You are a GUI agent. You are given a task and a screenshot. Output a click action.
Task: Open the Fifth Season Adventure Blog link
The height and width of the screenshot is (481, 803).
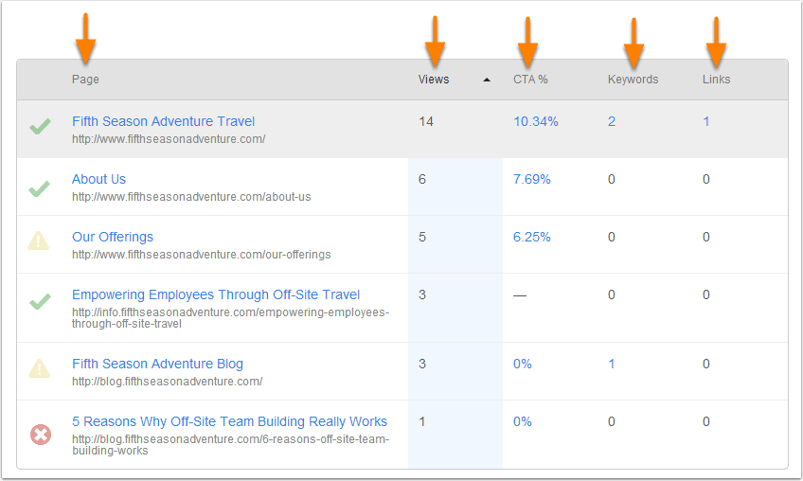158,364
